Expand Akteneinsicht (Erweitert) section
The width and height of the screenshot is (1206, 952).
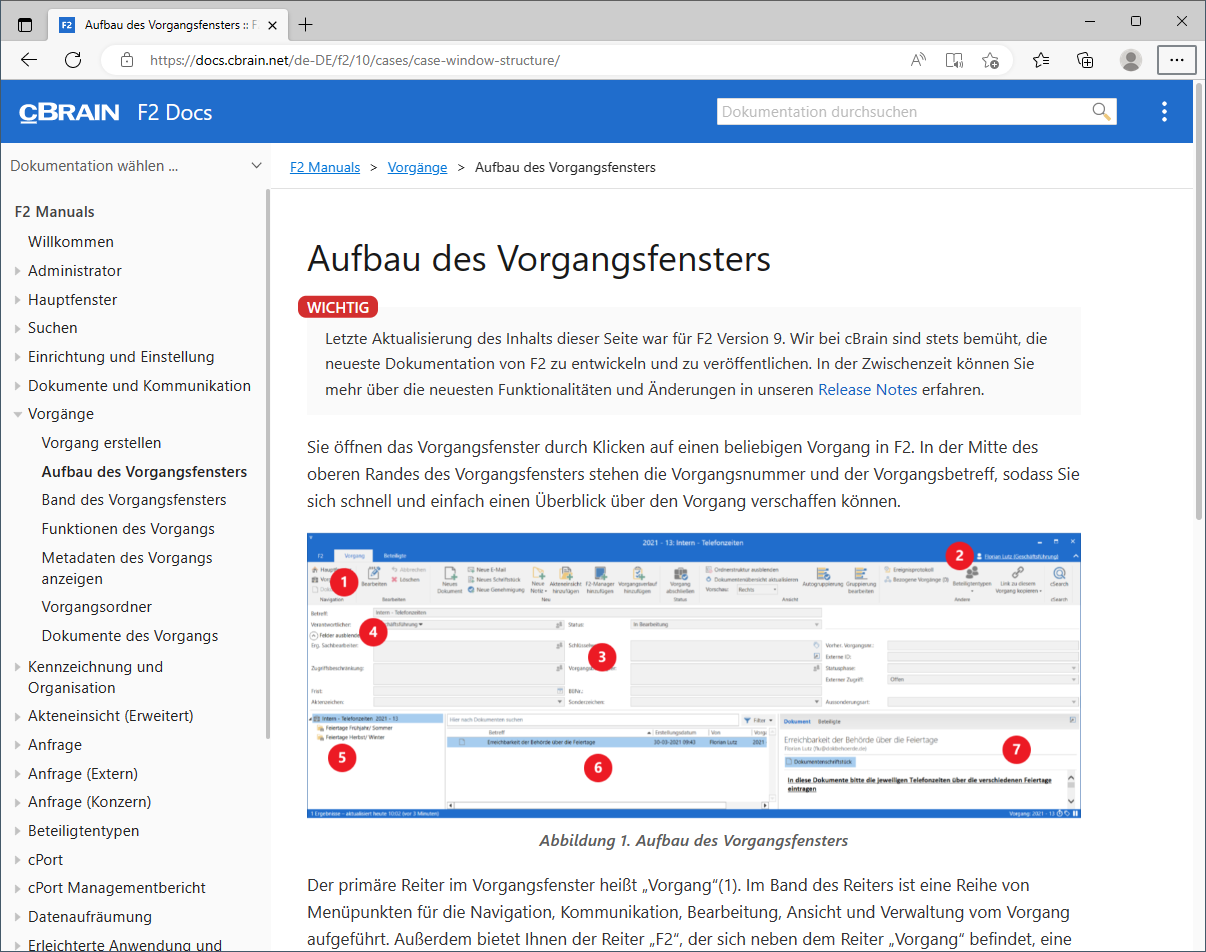point(19,716)
